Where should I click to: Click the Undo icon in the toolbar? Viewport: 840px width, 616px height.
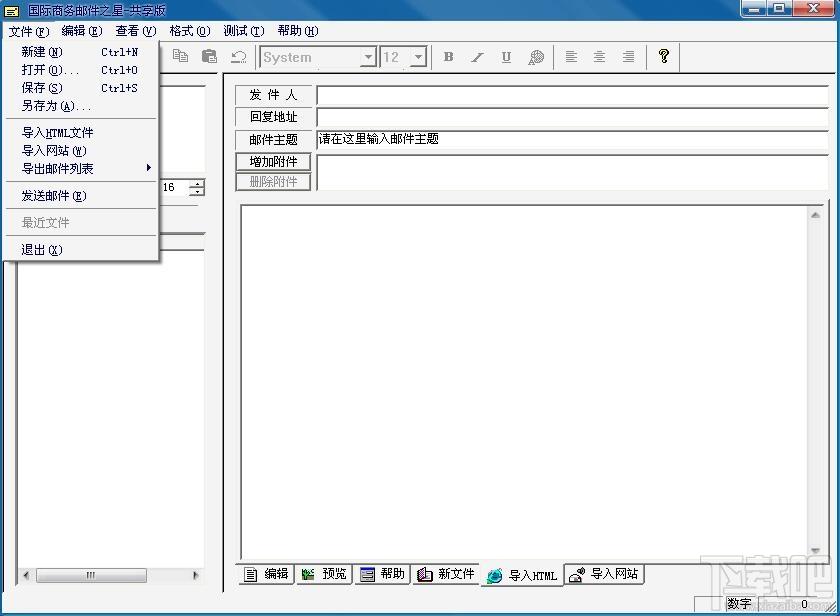tap(238, 56)
